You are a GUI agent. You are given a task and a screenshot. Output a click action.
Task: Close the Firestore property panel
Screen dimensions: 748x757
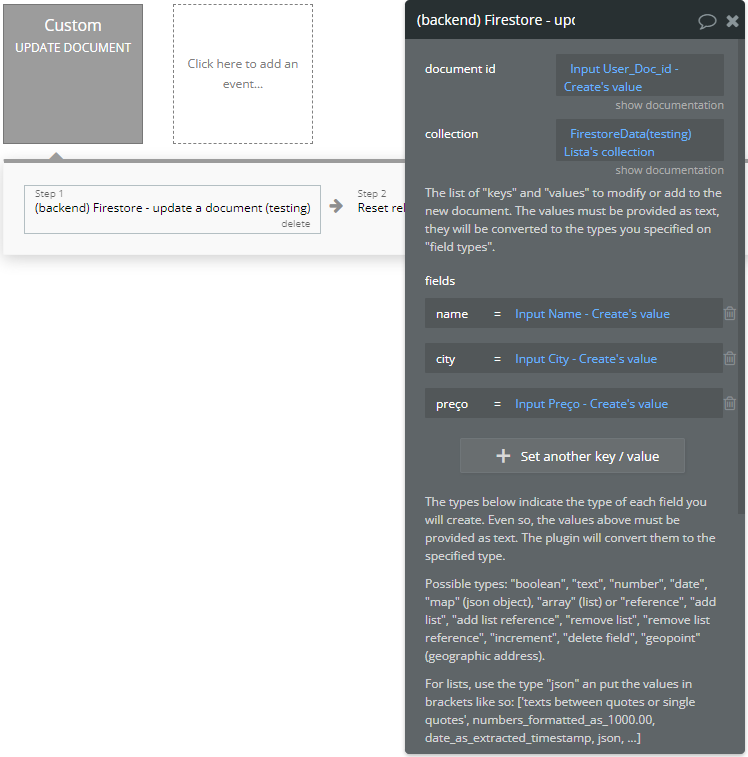coord(732,21)
